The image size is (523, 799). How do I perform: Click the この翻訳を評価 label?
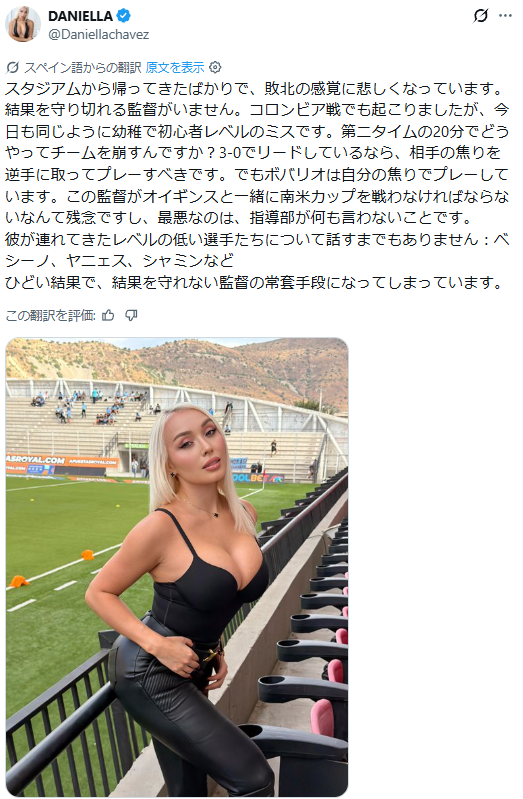tap(50, 316)
